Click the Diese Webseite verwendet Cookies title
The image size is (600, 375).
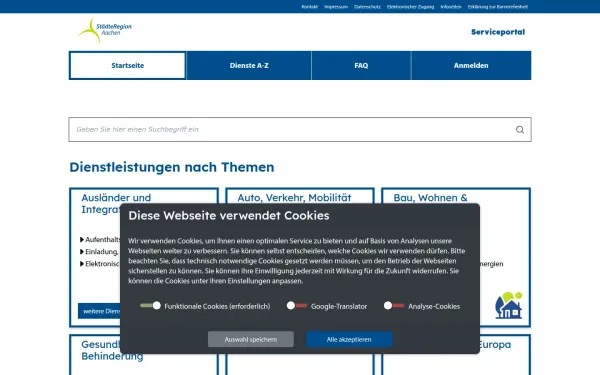[x=229, y=215]
